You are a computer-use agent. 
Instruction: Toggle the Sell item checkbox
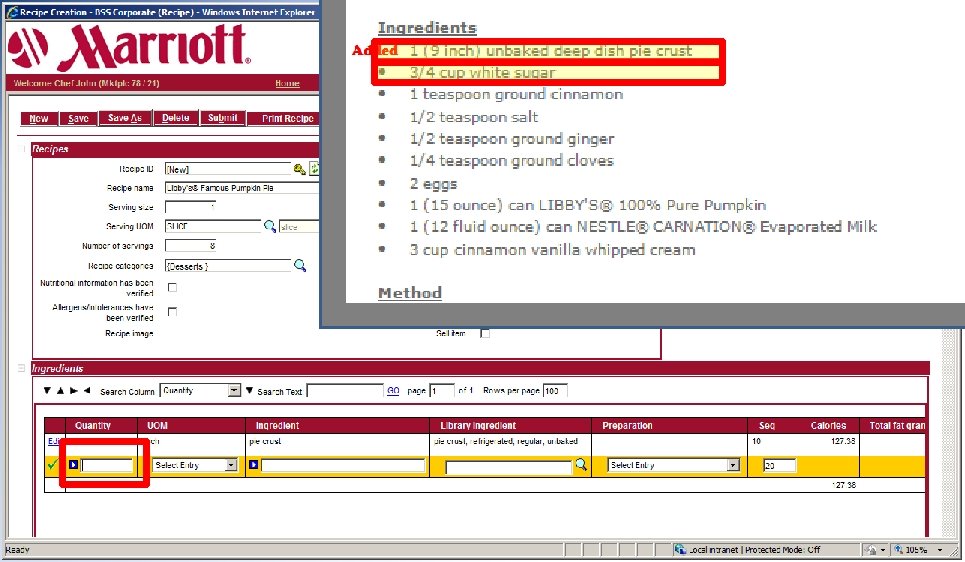click(x=485, y=333)
